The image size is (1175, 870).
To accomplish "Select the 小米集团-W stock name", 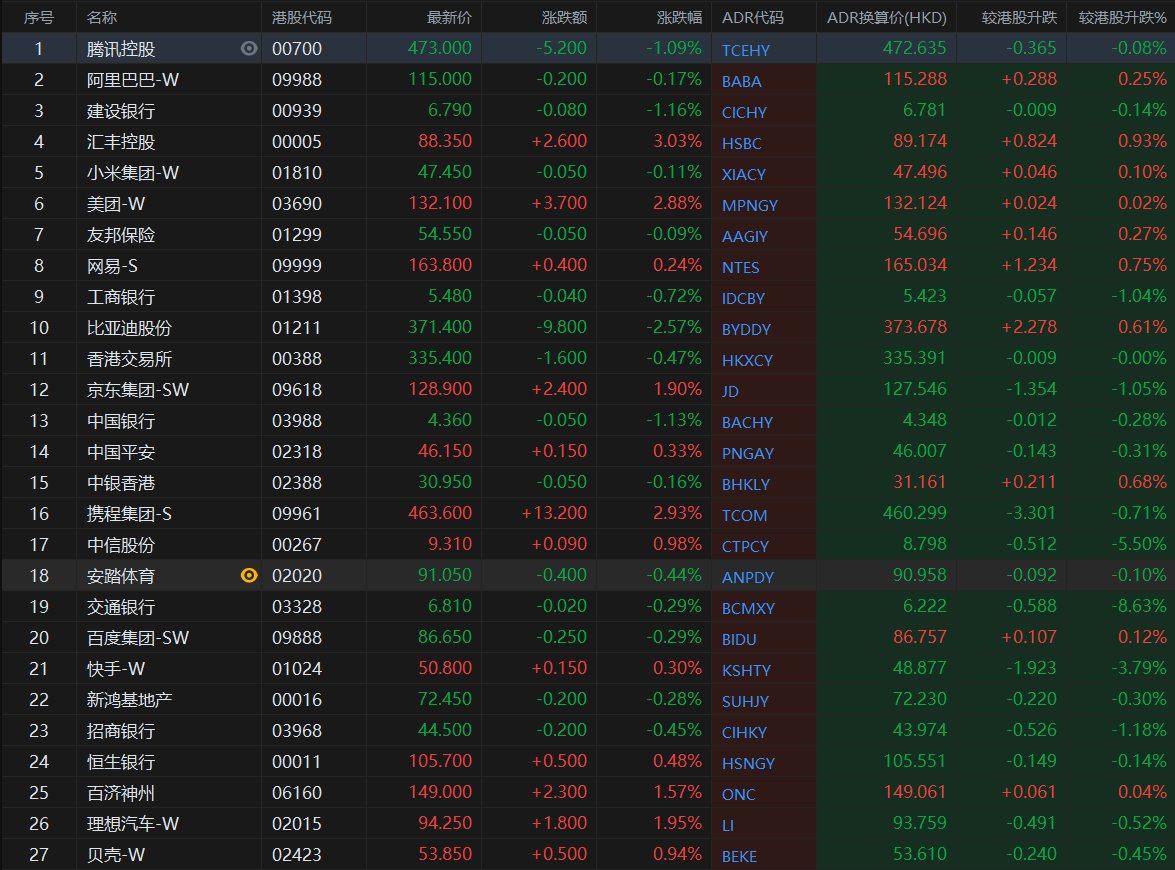I will 133,172.
